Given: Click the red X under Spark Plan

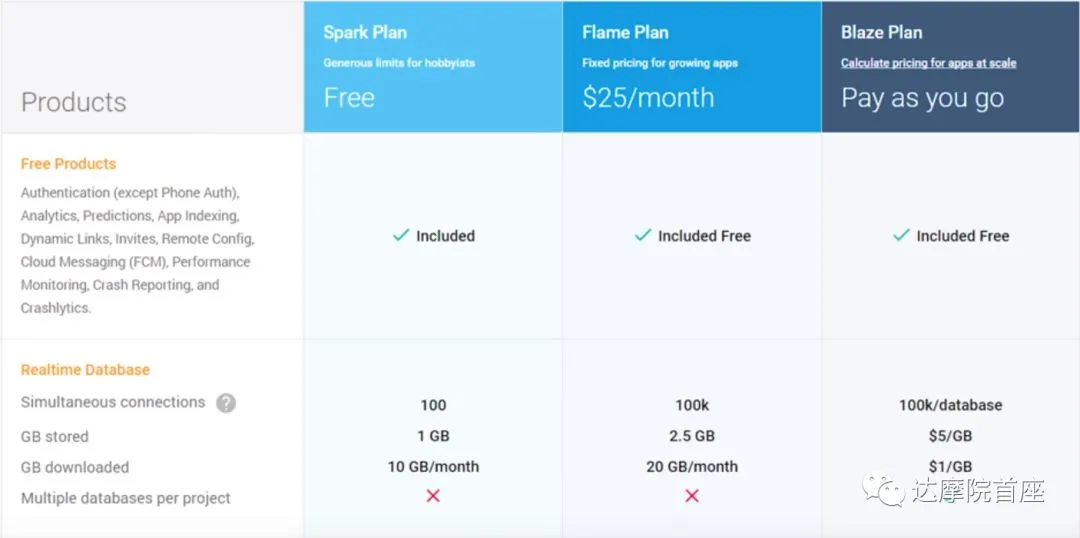Looking at the screenshot, I should pos(433,496).
